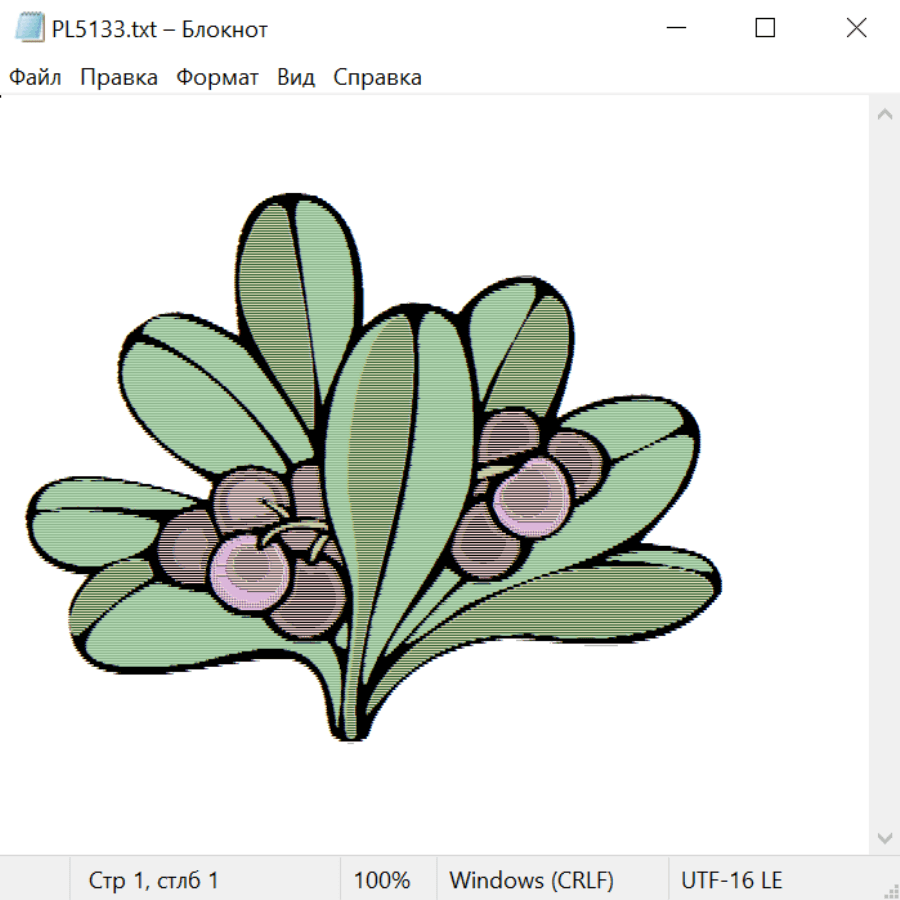Click the 'Стр 1, стлб 1' status indicator
Screen dimensions: 900x900
coord(153,881)
